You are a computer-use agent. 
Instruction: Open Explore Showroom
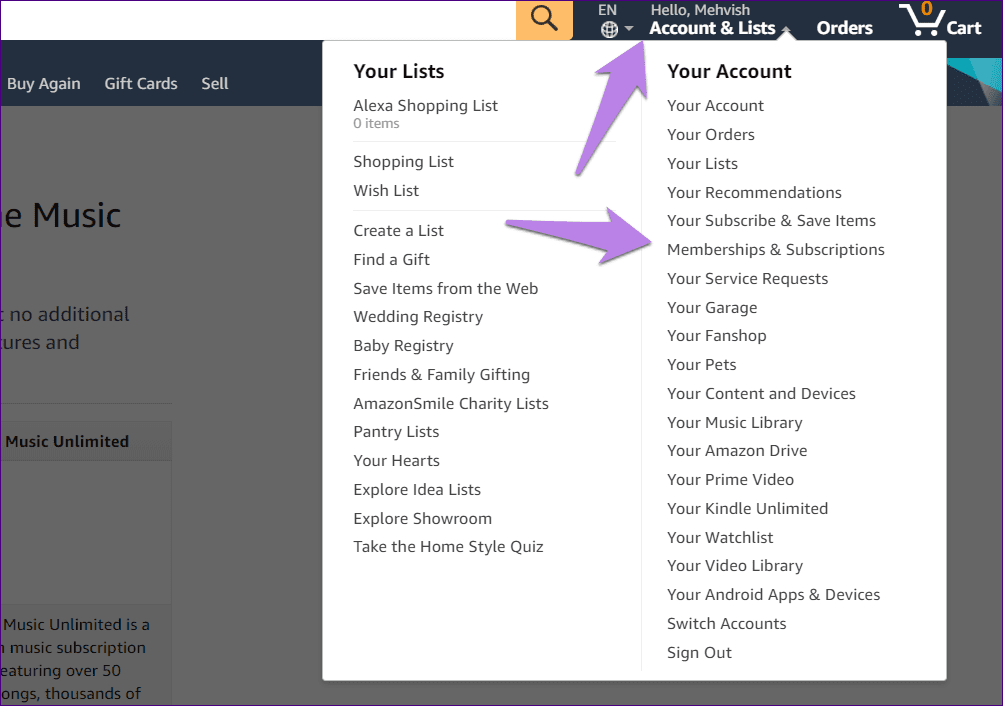coord(423,519)
